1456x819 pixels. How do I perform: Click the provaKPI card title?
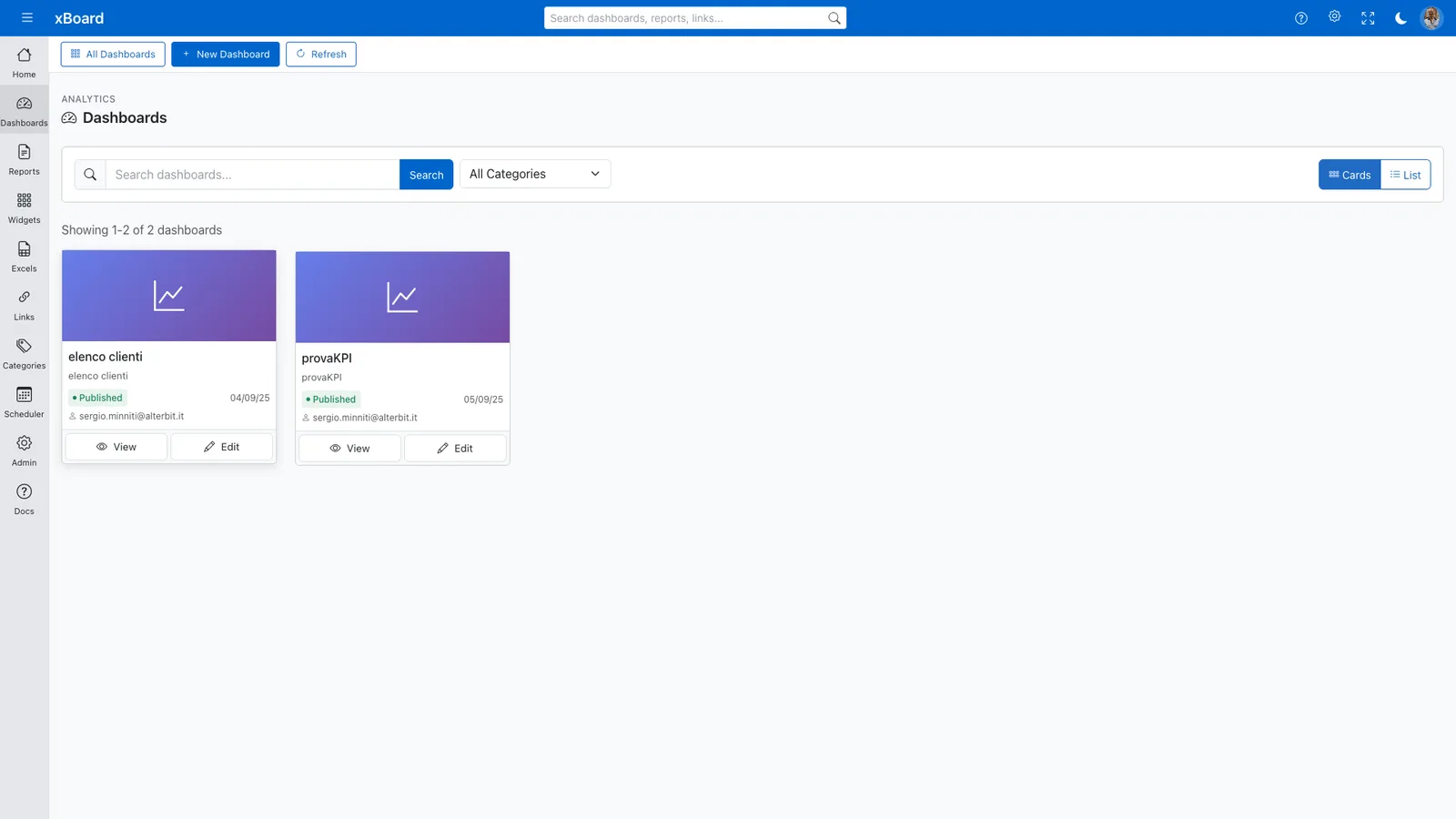click(x=327, y=359)
